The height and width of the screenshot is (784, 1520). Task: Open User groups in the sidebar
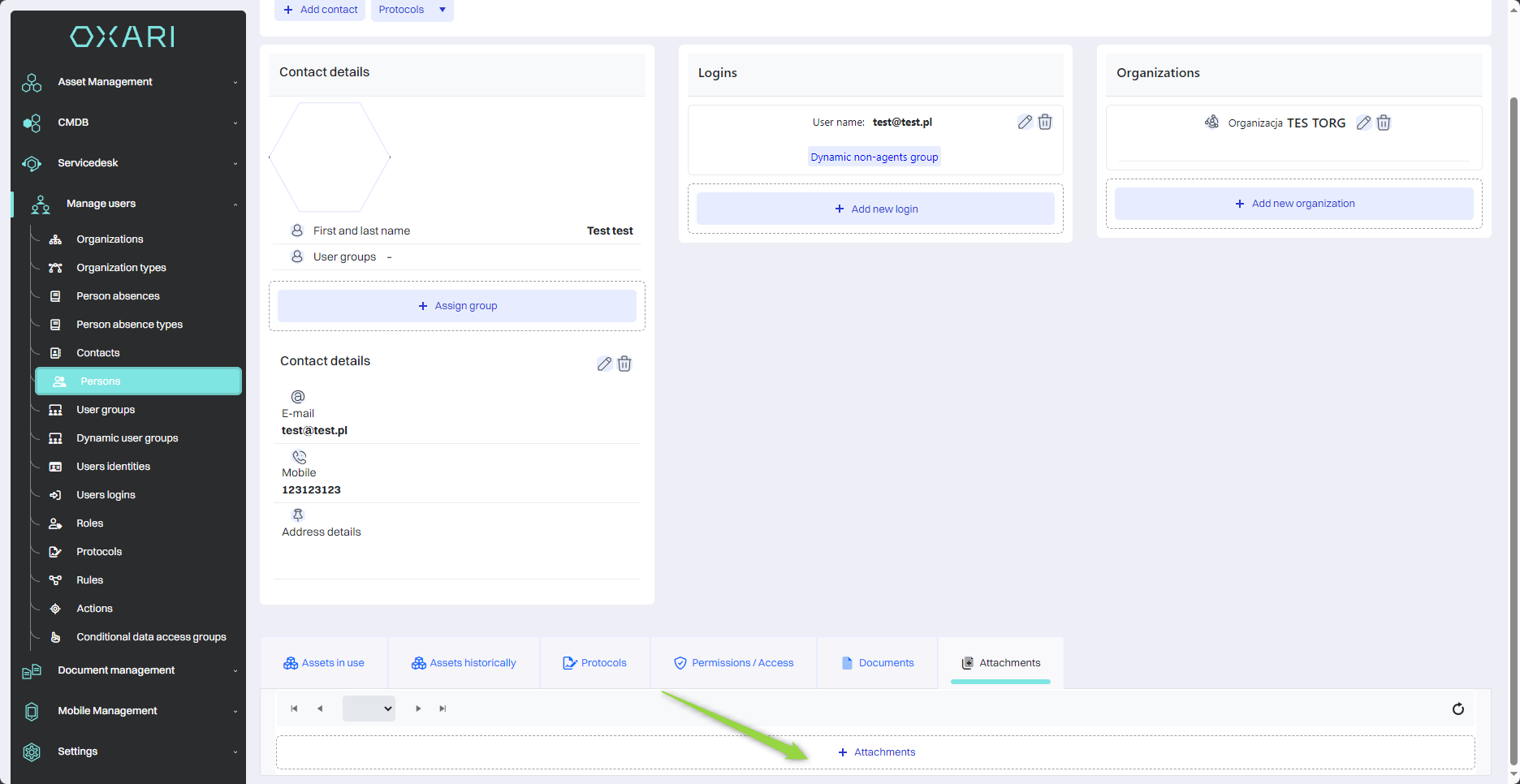coord(106,410)
